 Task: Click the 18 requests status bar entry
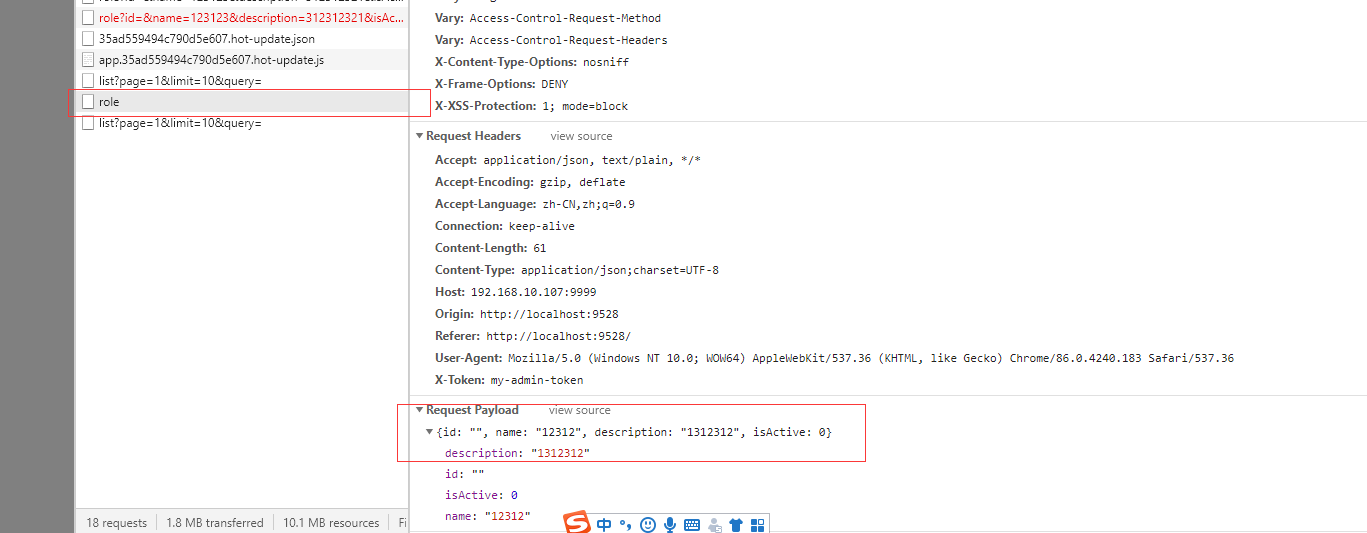[x=116, y=523]
